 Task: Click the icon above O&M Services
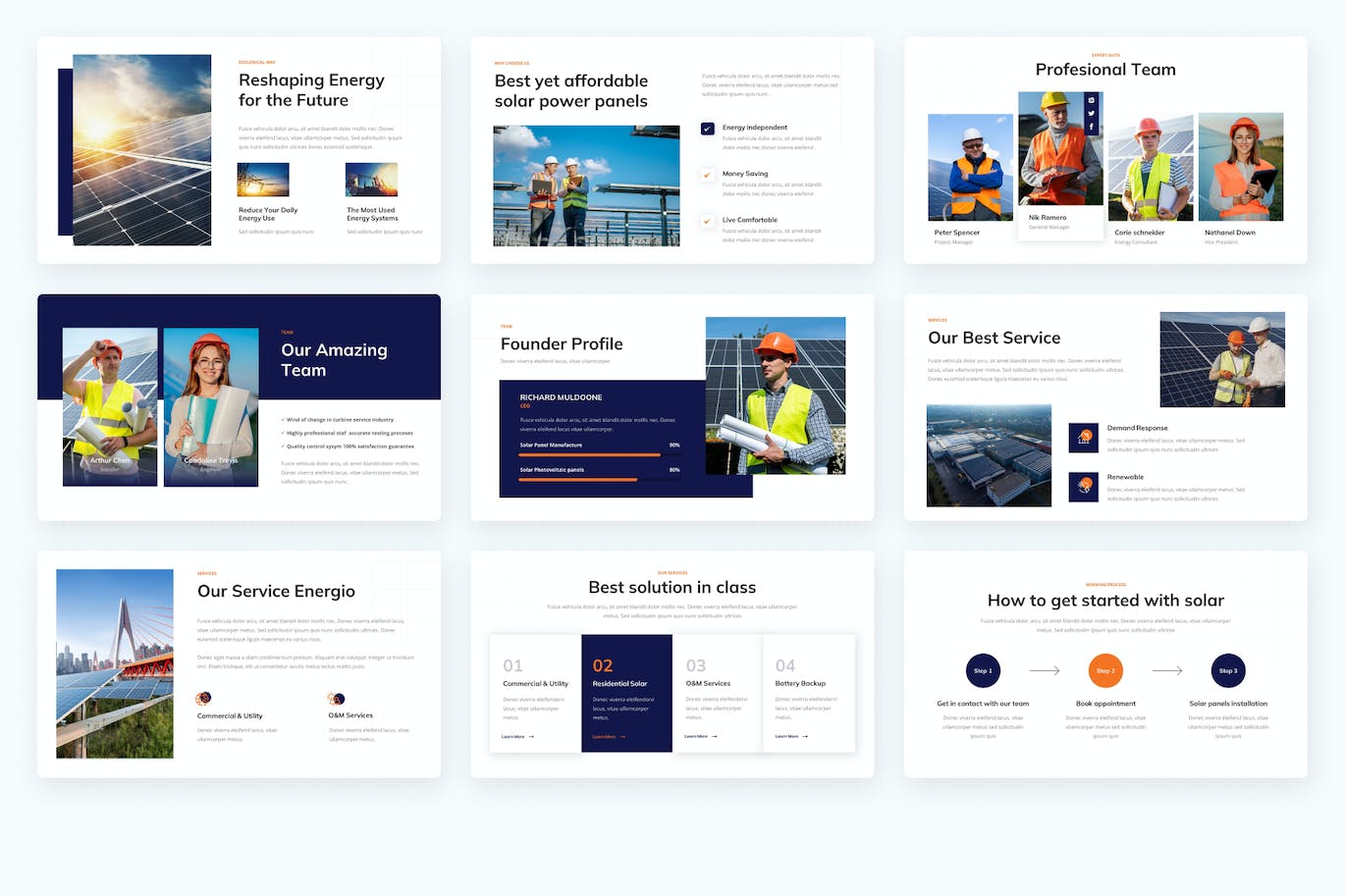click(x=336, y=699)
